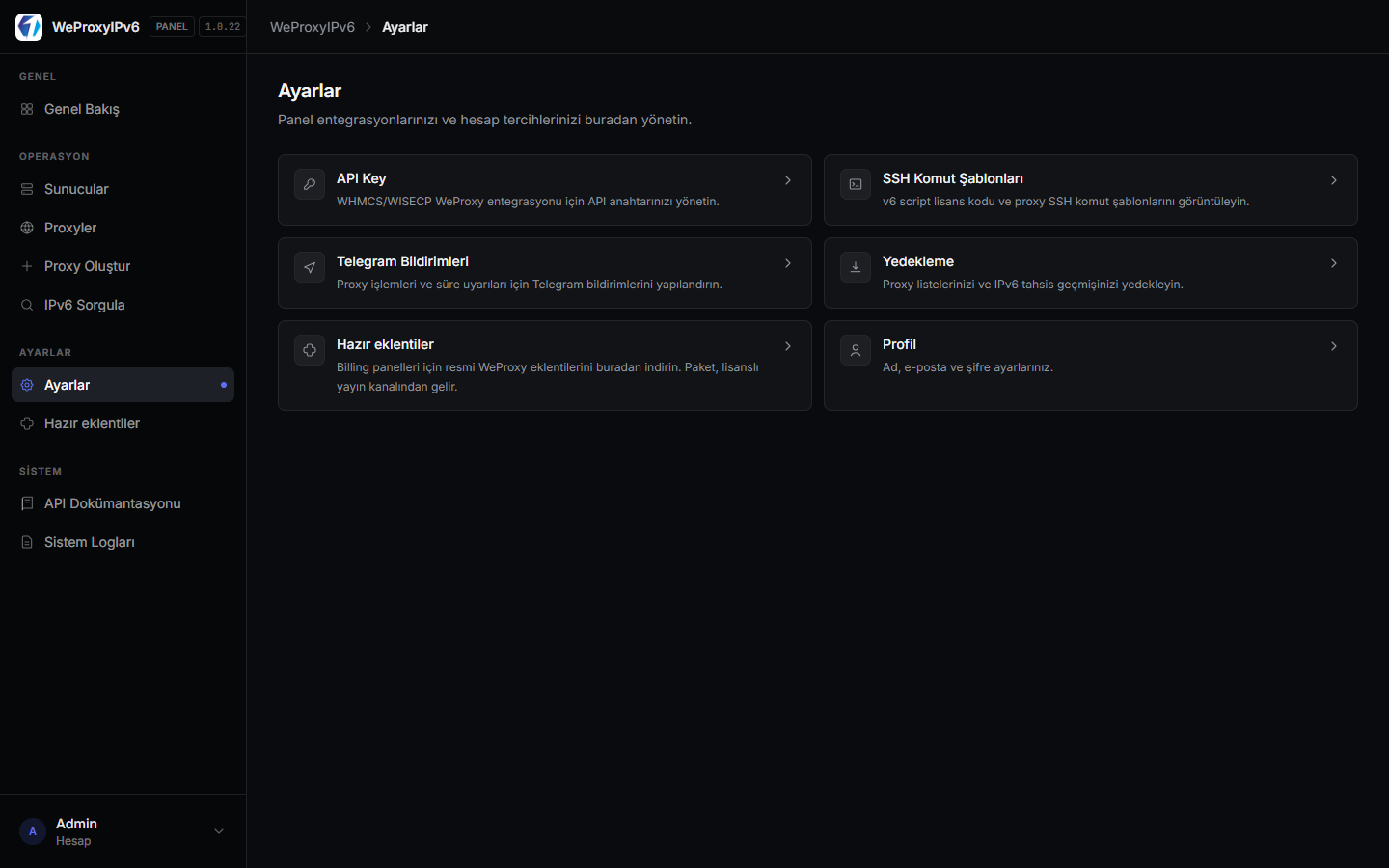
Task: Open Hazır eklentiler card via its chevron
Action: [x=788, y=346]
